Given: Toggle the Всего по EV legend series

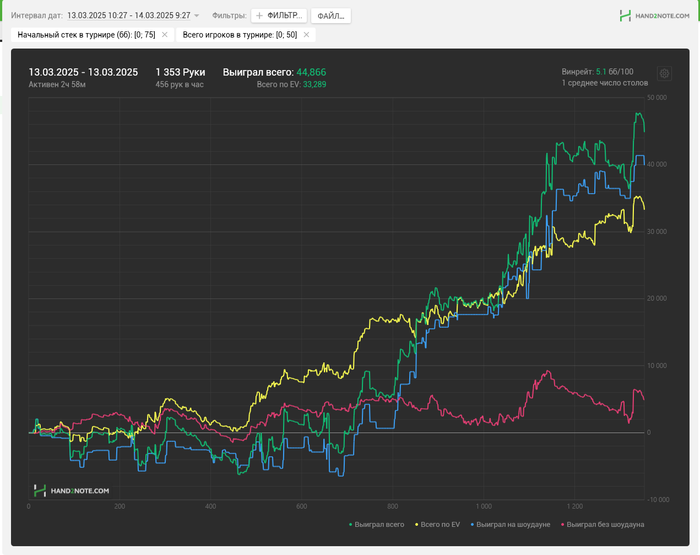Looking at the screenshot, I should [438, 525].
